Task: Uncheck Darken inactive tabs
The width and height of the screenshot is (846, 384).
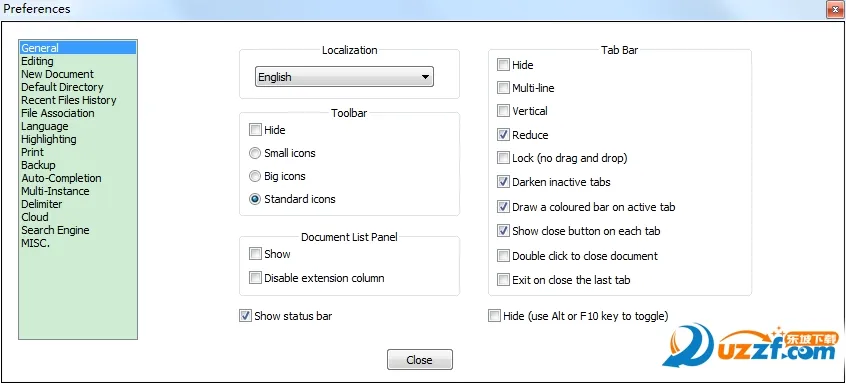Action: pos(503,182)
